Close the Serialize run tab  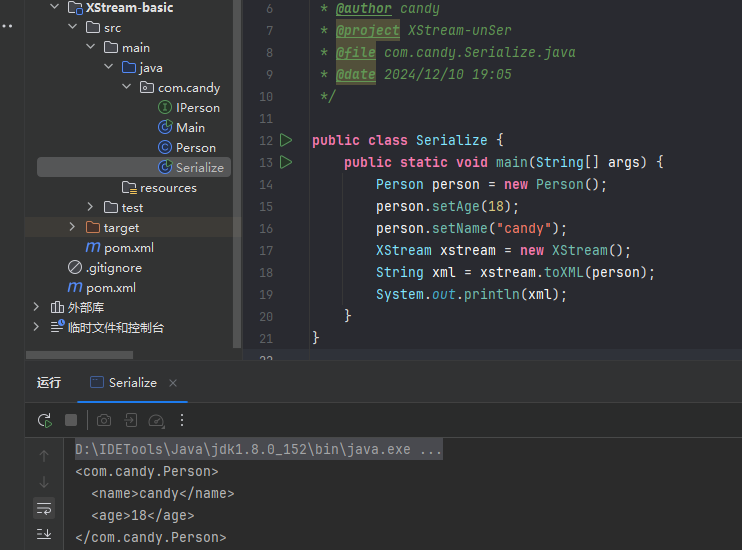pos(173,383)
